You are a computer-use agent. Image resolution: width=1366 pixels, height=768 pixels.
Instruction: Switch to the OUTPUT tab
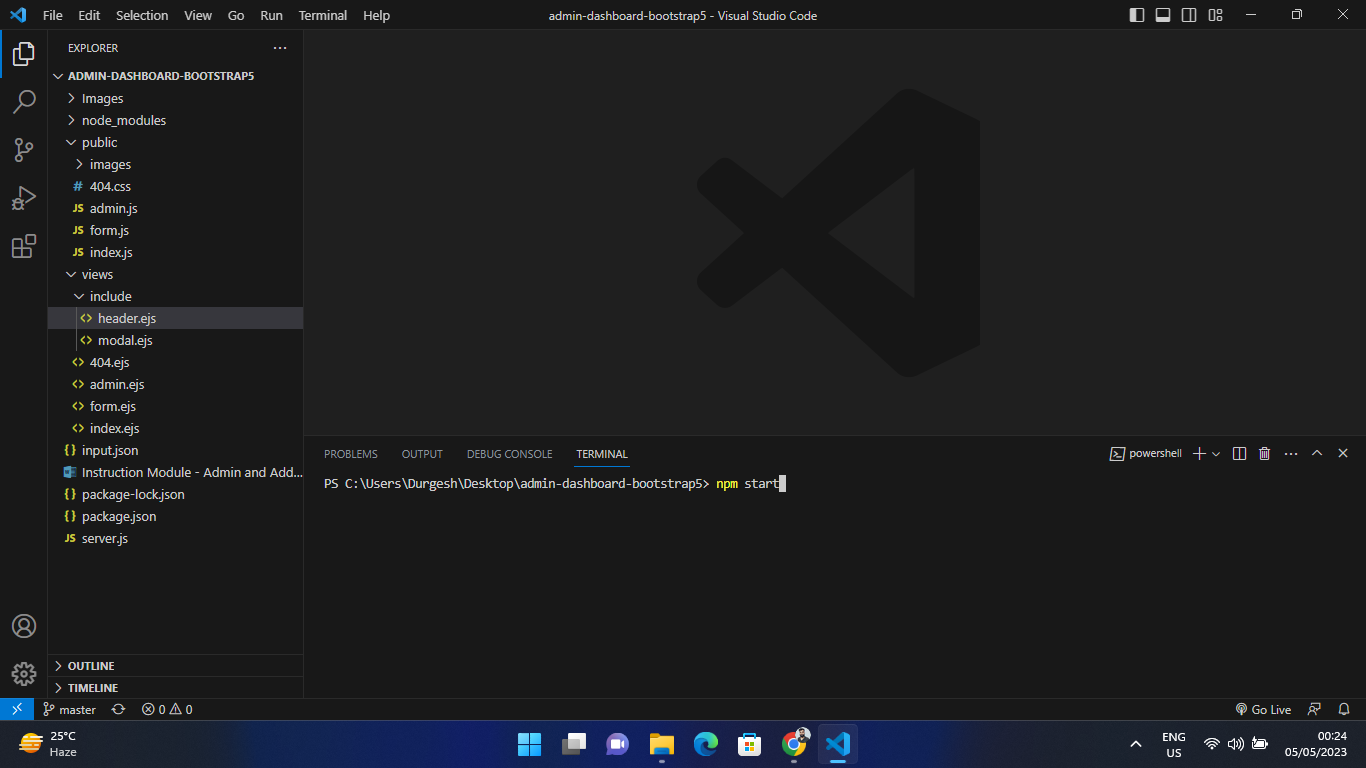421,454
